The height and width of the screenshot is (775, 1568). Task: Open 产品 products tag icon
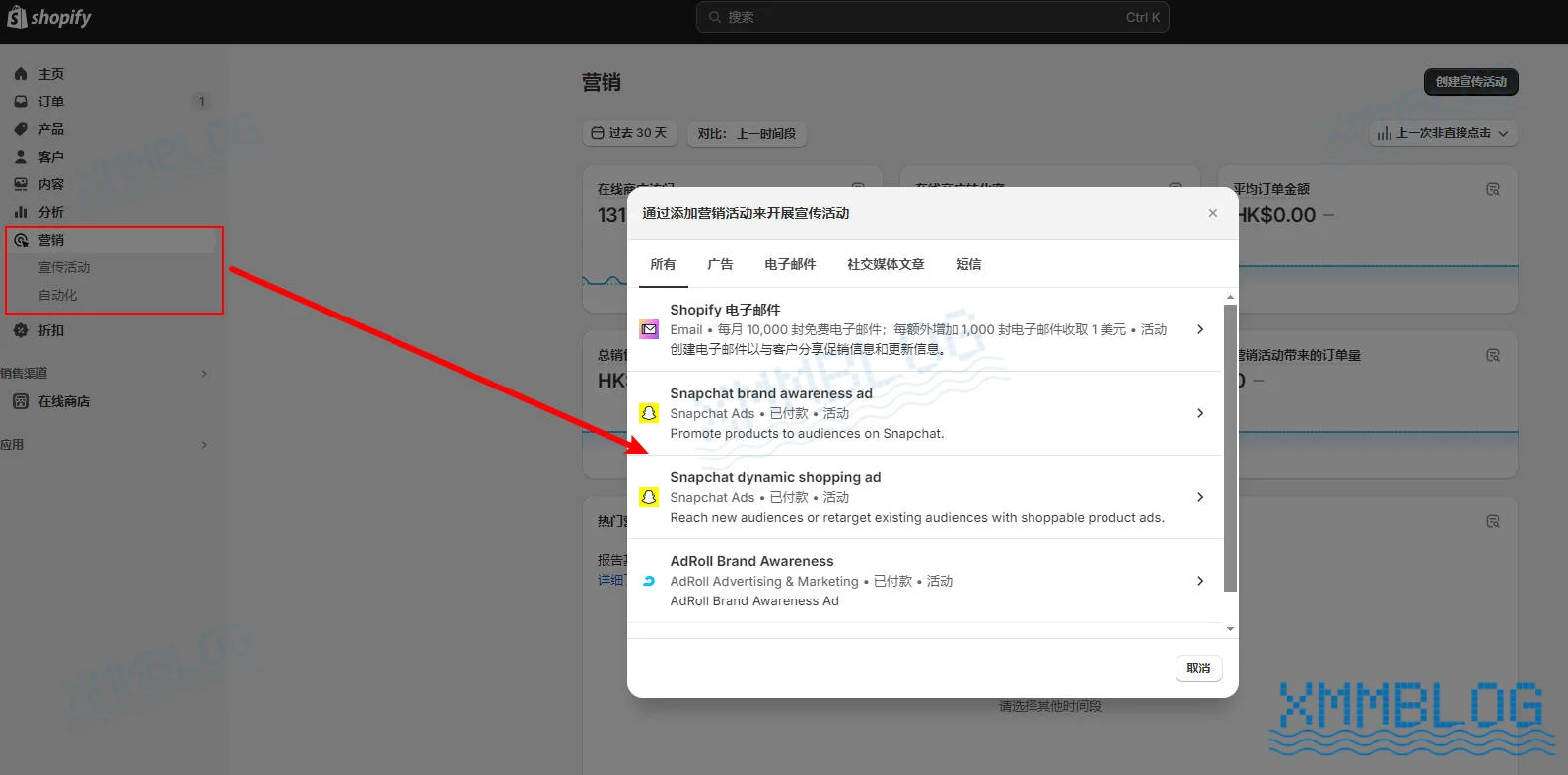(x=21, y=129)
